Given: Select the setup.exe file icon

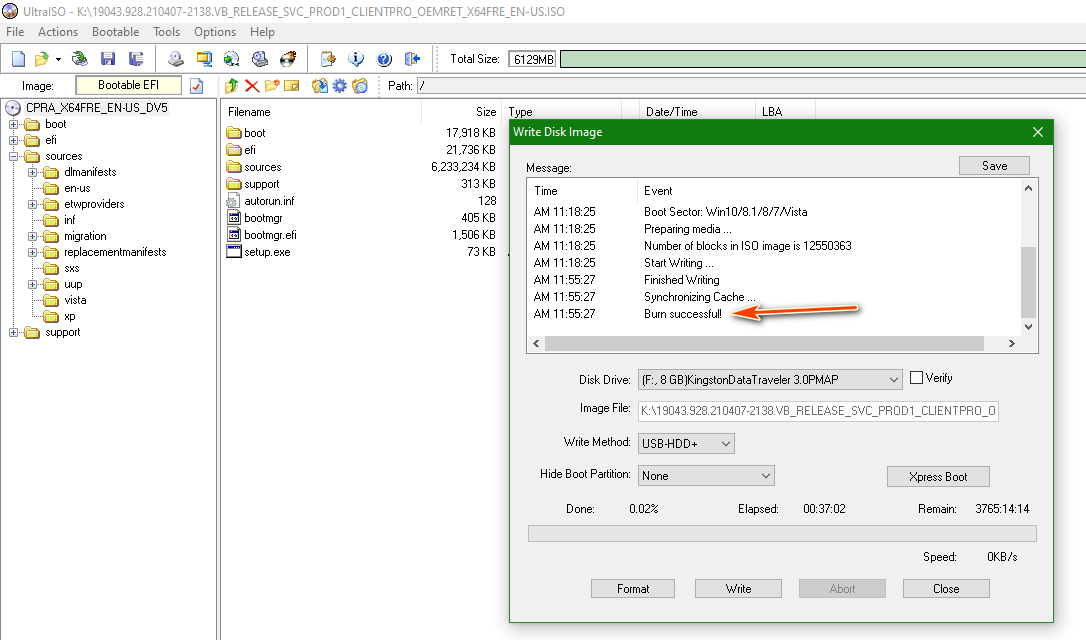Looking at the screenshot, I should pyautogui.click(x=234, y=252).
